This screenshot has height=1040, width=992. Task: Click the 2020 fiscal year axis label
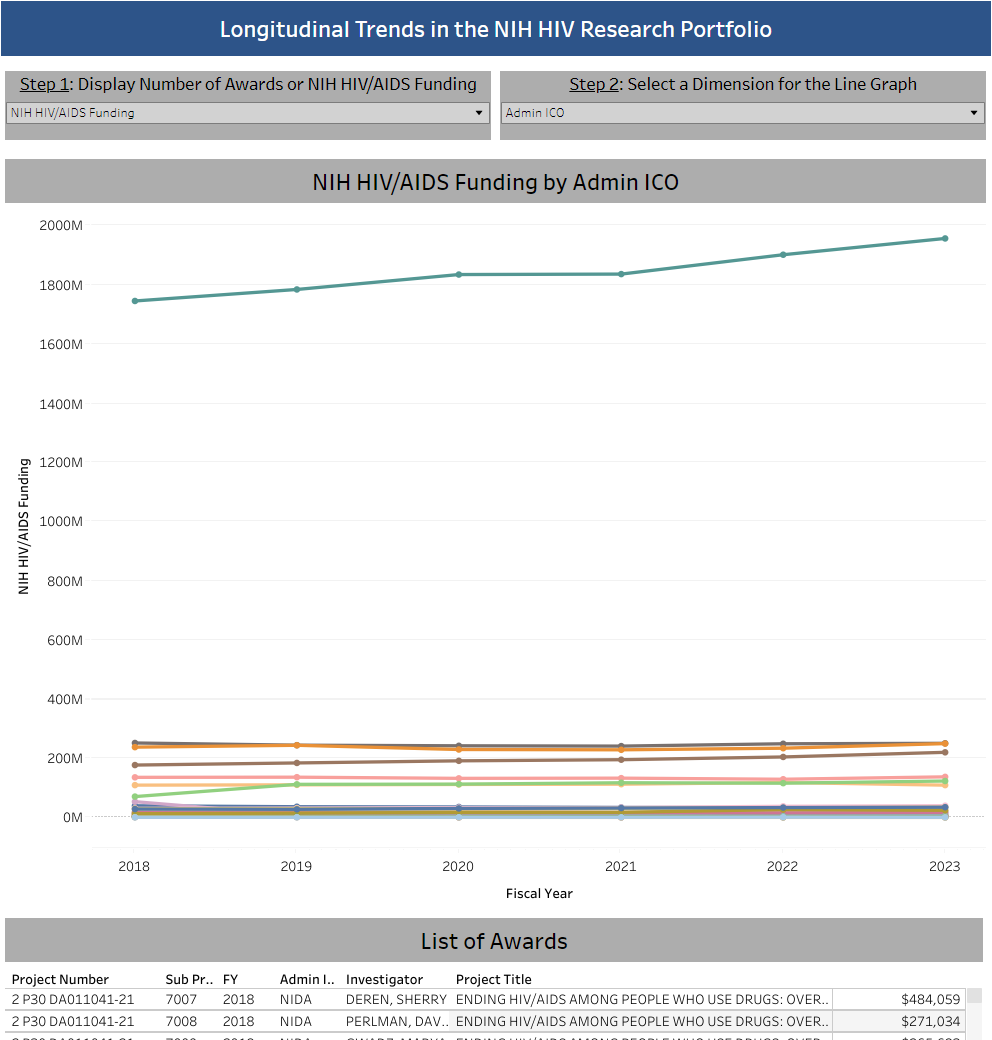[x=458, y=866]
